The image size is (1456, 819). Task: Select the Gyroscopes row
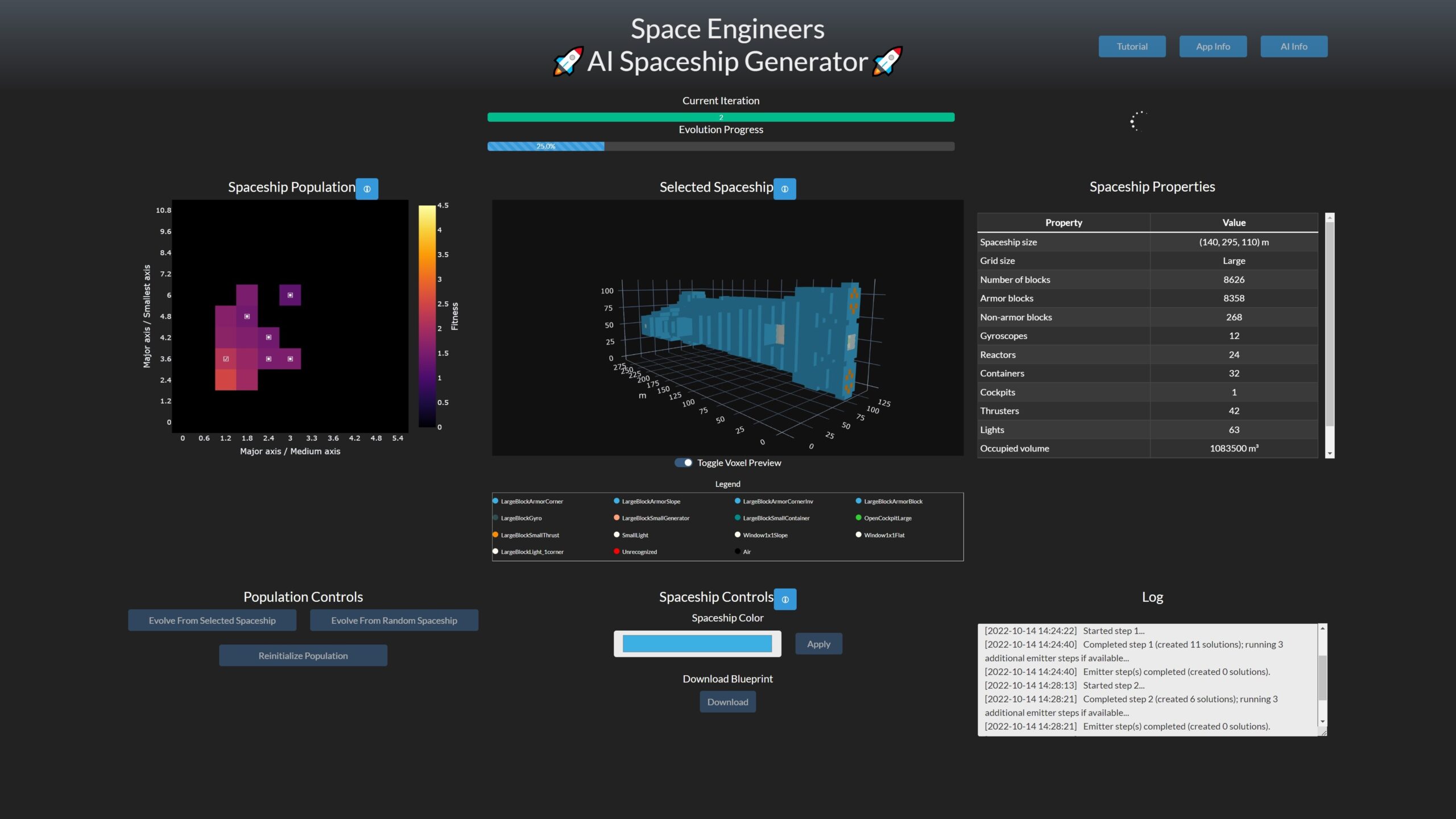(1148, 336)
